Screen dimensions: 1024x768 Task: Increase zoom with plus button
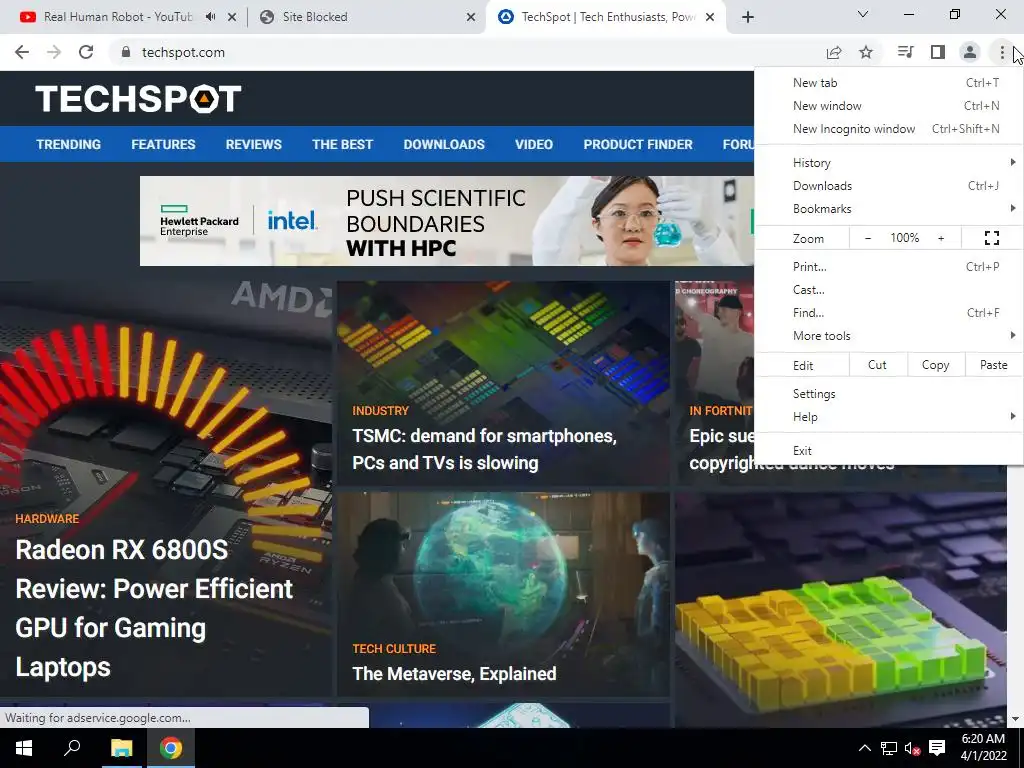pos(941,238)
